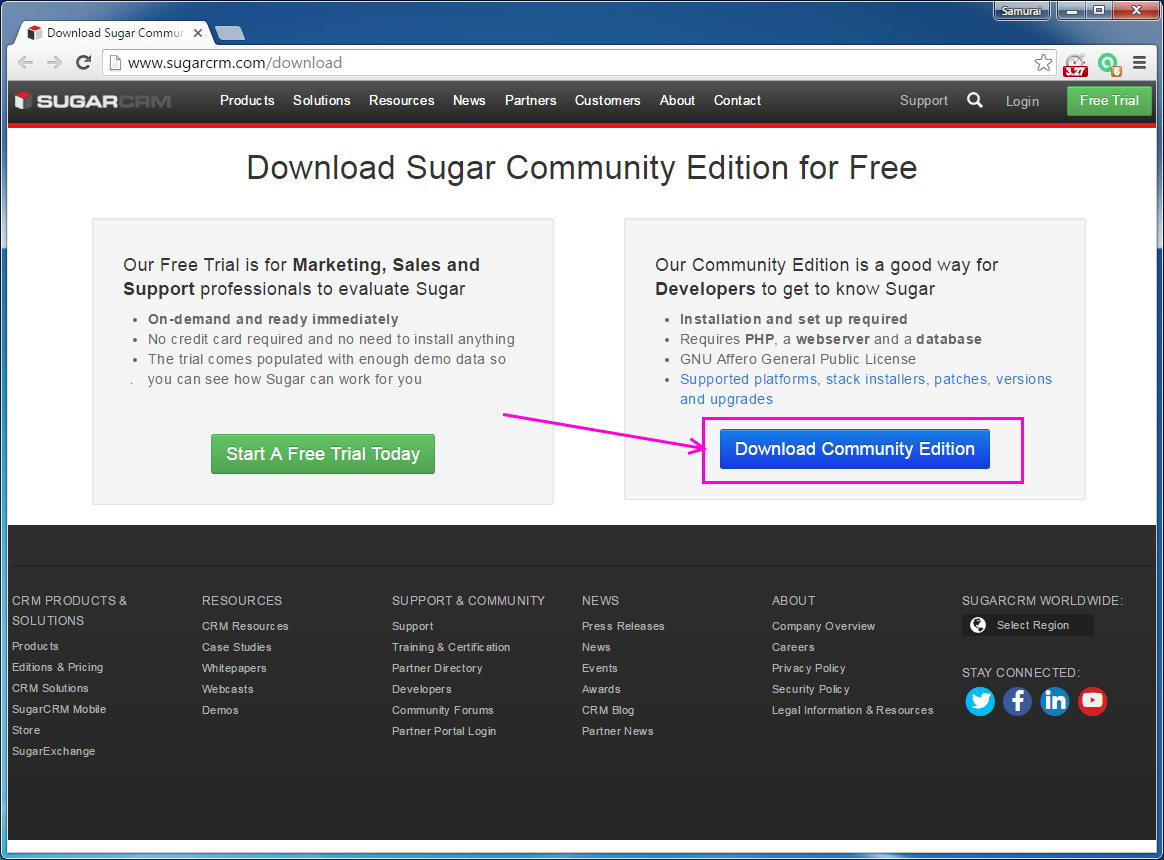Image resolution: width=1164 pixels, height=860 pixels.
Task: Click footer SugarExchange link
Action: (x=53, y=751)
